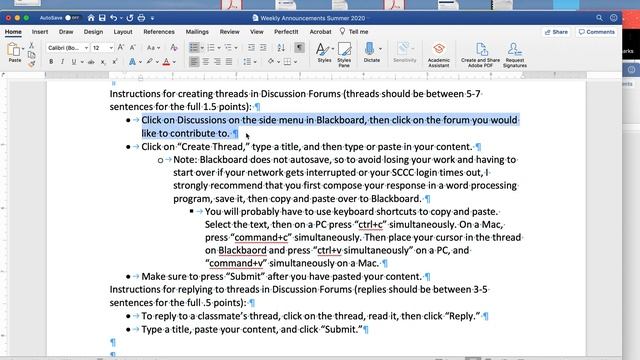Apply the text highlight color pen
The width and height of the screenshot is (640, 360).
pos(149,62)
